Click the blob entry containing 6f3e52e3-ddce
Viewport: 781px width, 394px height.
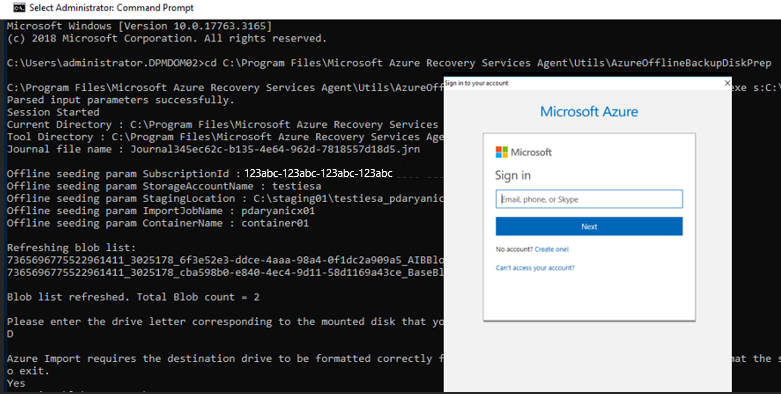tap(225, 260)
